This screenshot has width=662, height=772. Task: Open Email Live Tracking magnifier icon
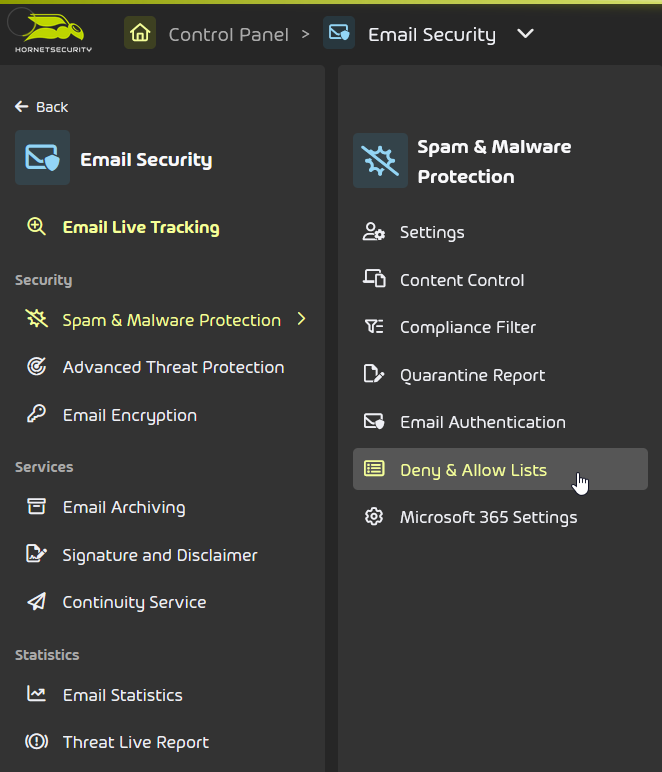pos(36,227)
